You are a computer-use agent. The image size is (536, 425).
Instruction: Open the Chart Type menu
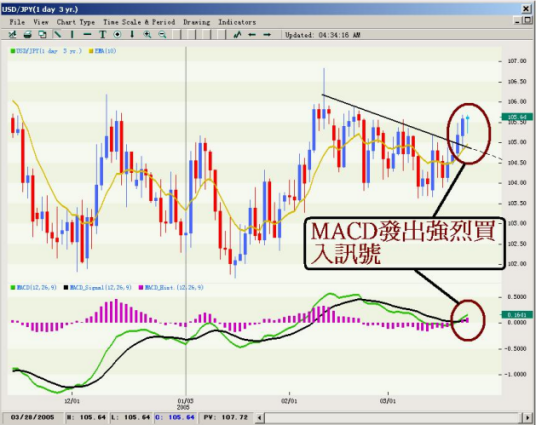(x=76, y=22)
